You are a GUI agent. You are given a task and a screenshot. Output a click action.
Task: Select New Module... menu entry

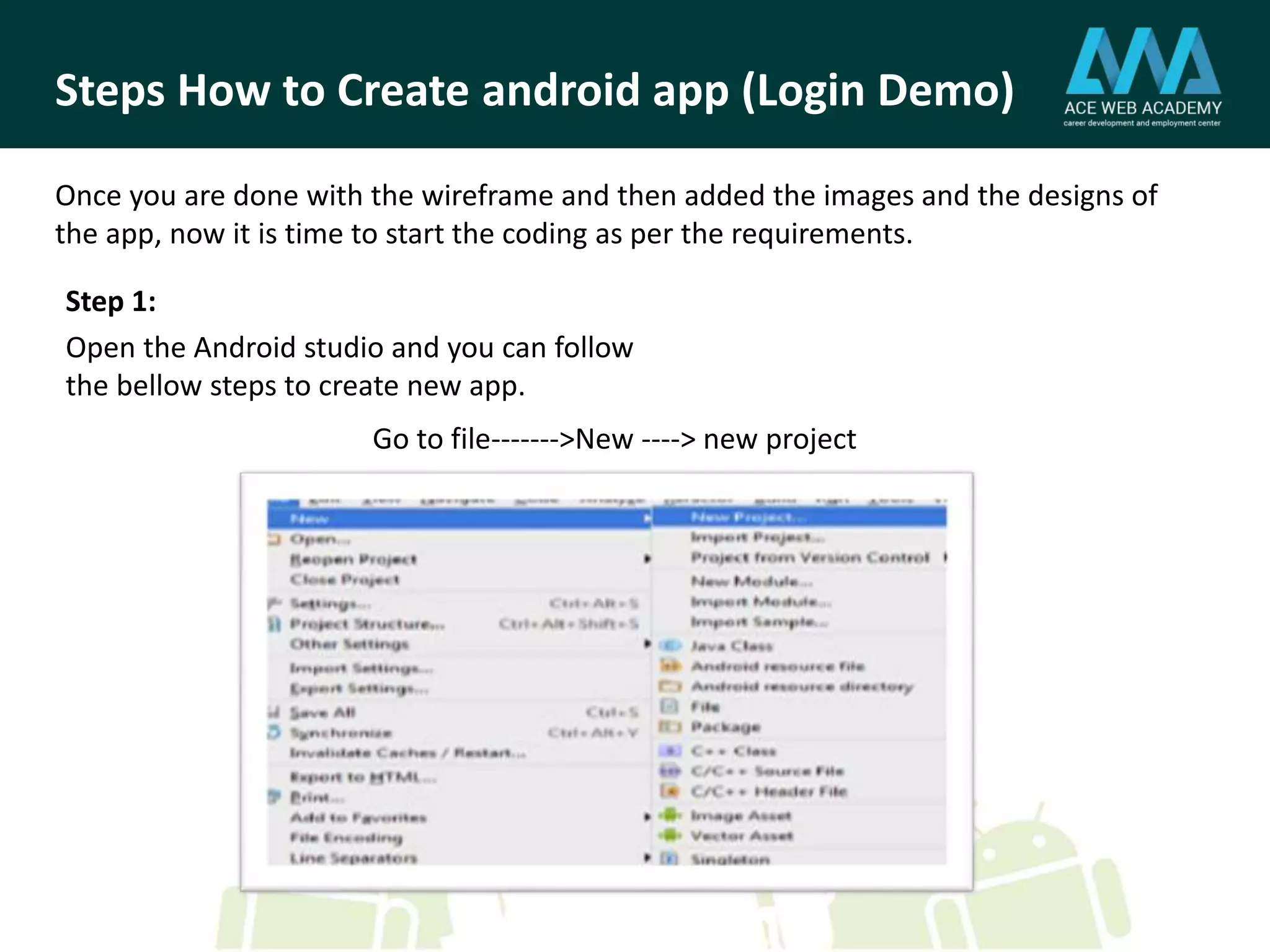[x=799, y=581]
